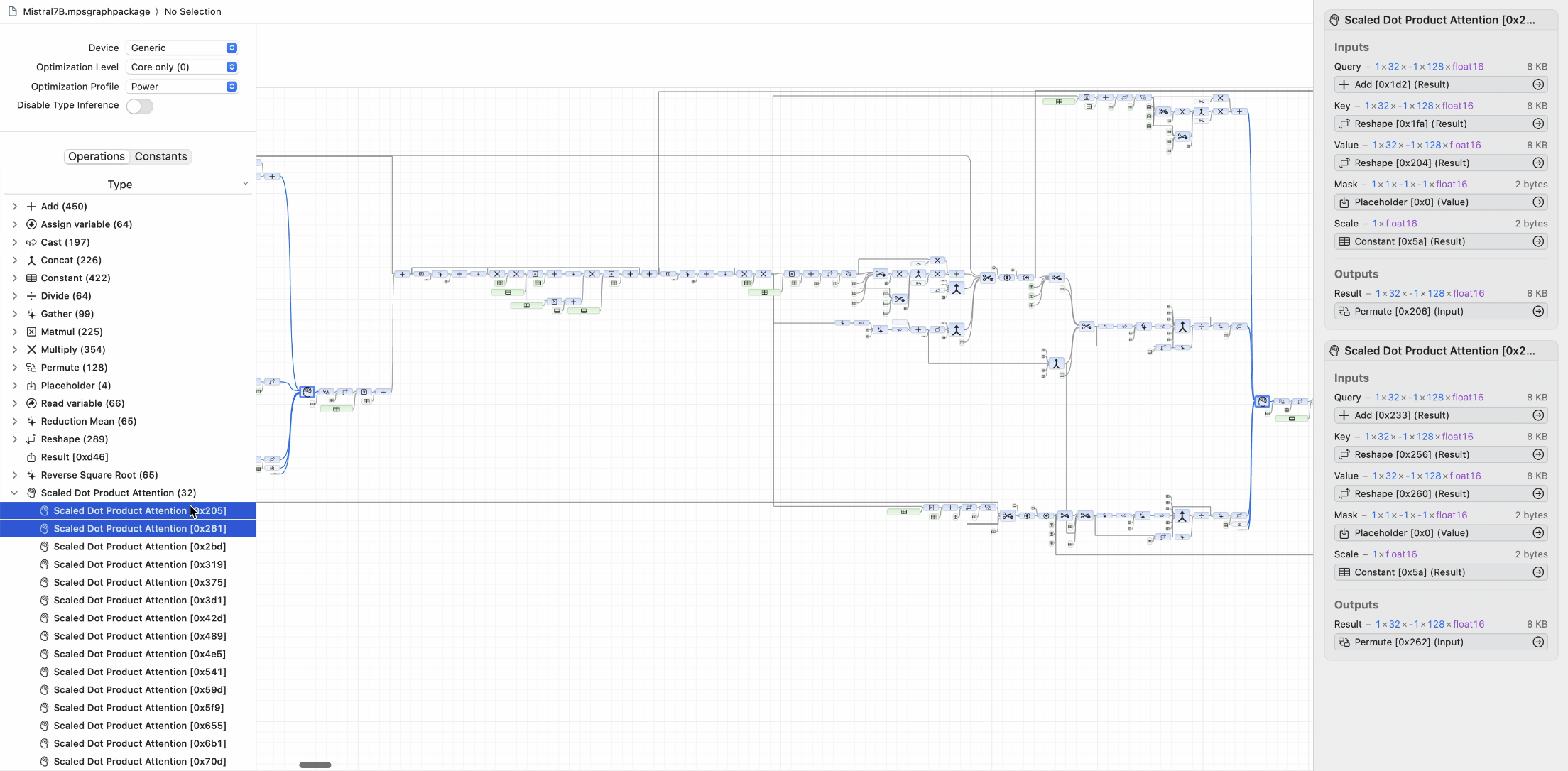Expand the Add operations group (450)

[13, 206]
